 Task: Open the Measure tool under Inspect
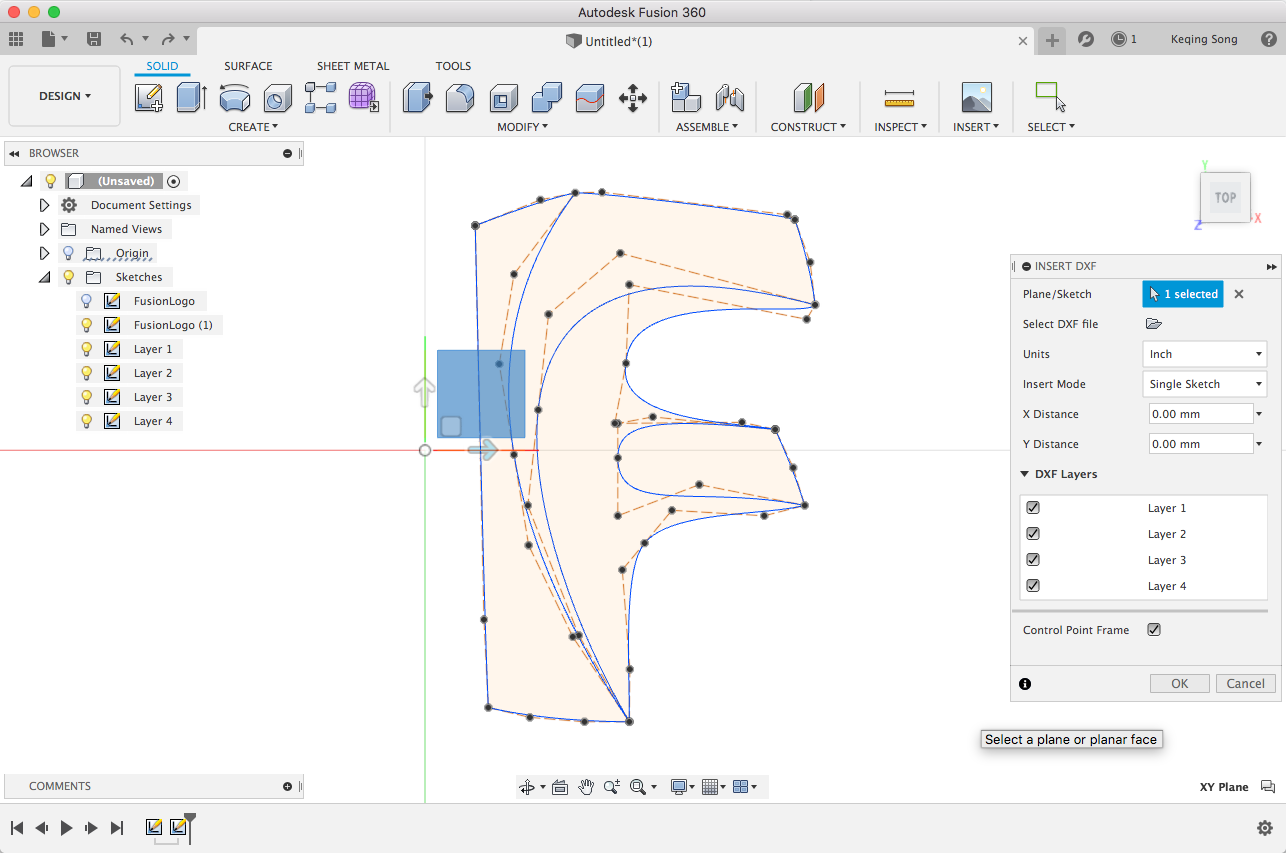899,98
